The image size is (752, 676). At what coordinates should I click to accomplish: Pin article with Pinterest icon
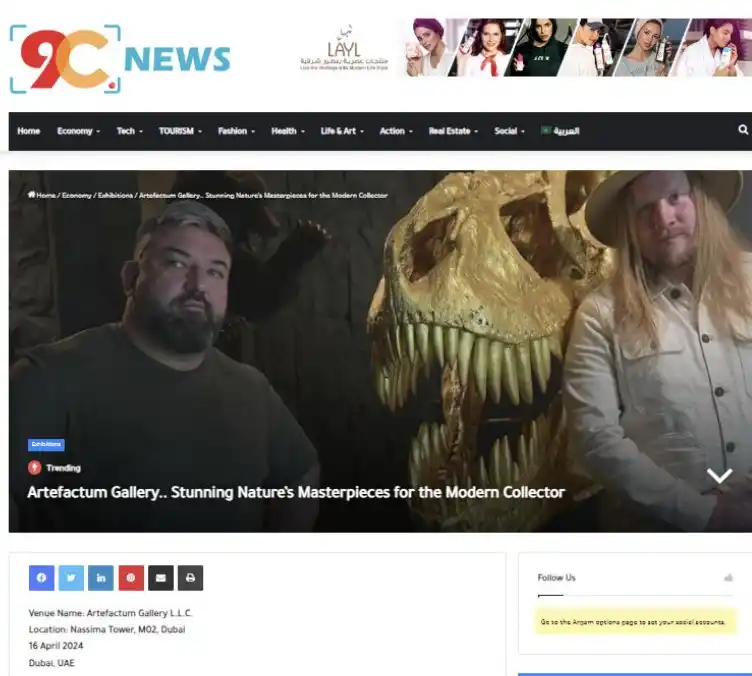click(131, 578)
